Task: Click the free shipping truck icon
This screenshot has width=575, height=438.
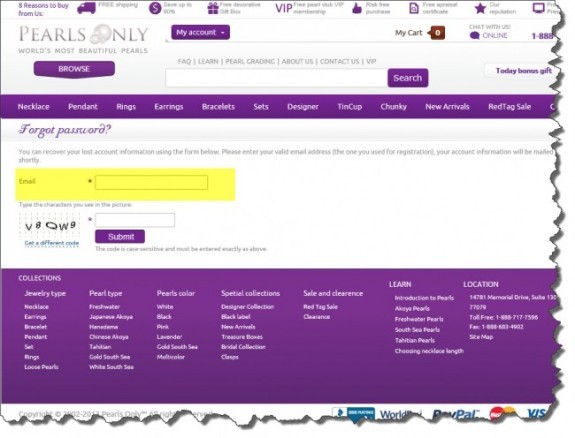Action: (x=87, y=8)
